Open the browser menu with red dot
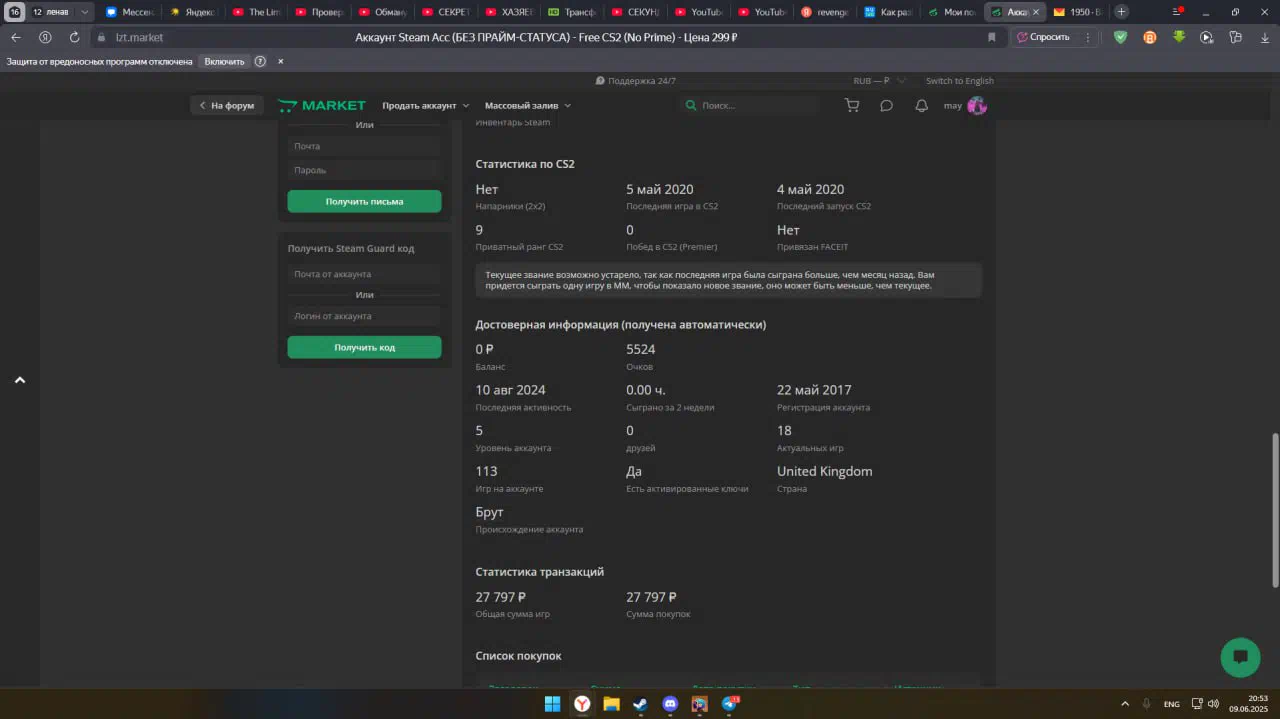Image resolution: width=1280 pixels, height=719 pixels. 1178,12
